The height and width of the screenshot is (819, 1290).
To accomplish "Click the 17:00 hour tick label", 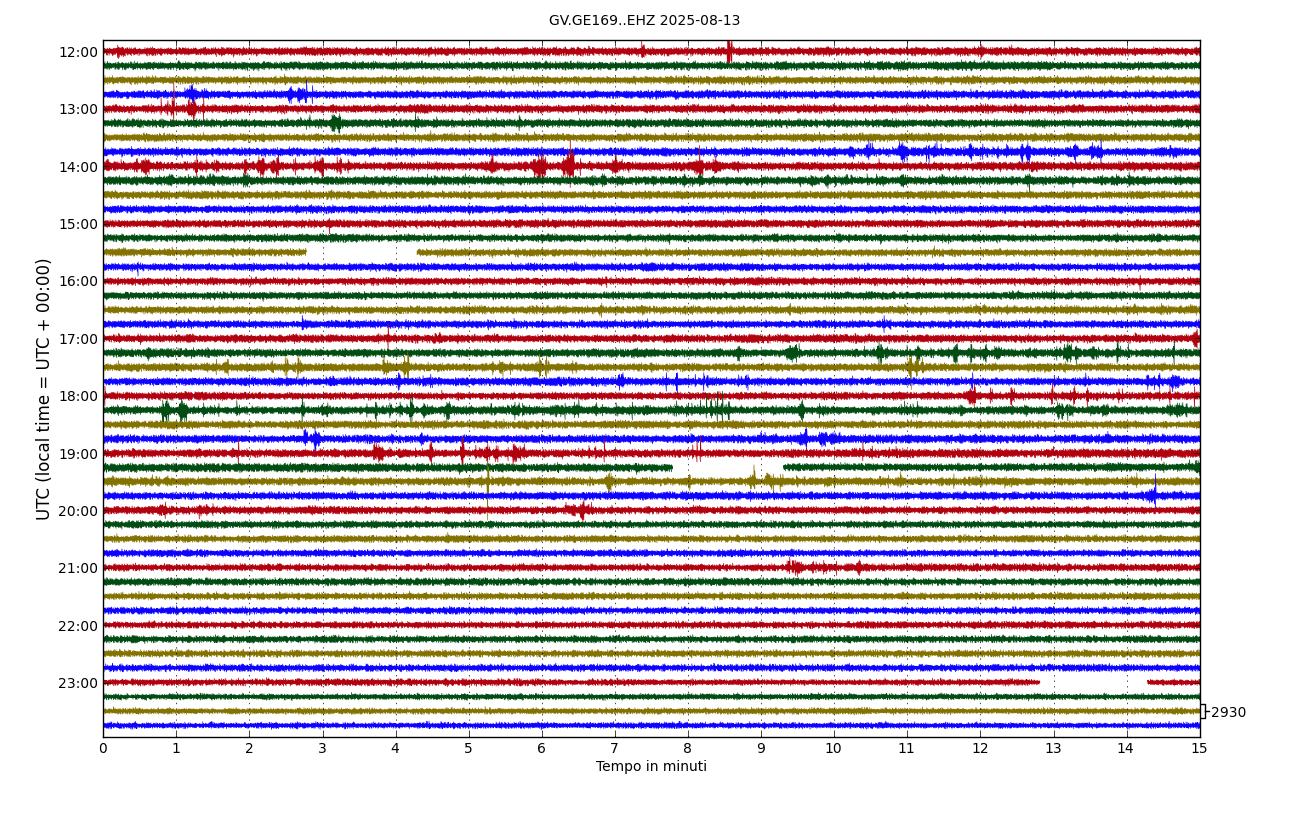I will [x=78, y=339].
